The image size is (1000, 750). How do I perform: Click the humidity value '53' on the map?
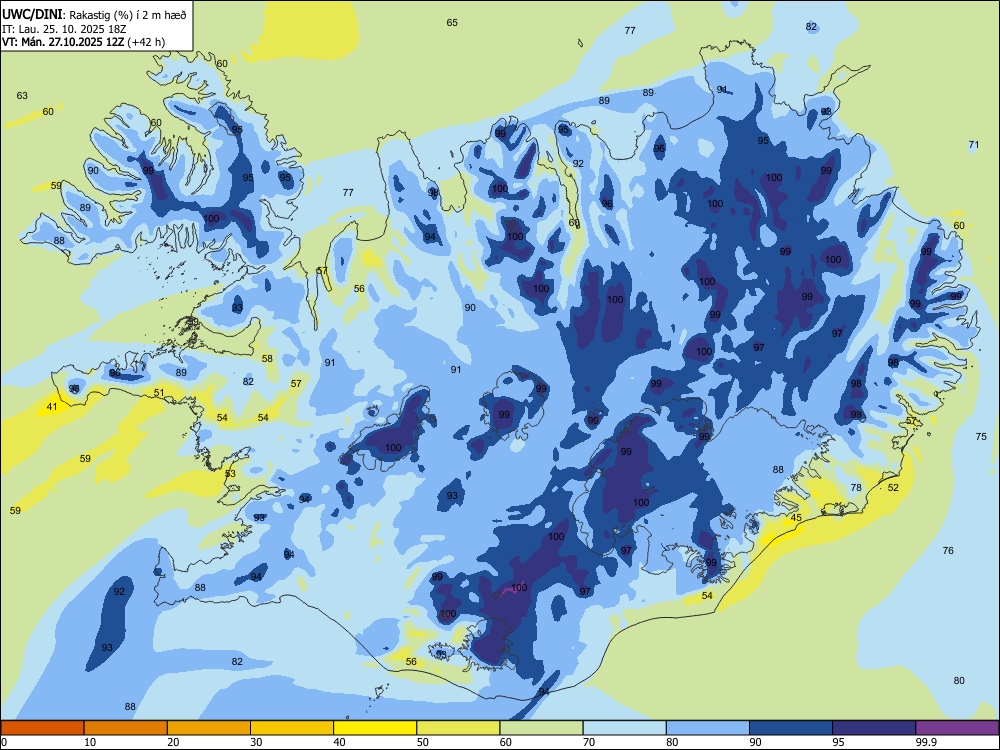pos(230,474)
